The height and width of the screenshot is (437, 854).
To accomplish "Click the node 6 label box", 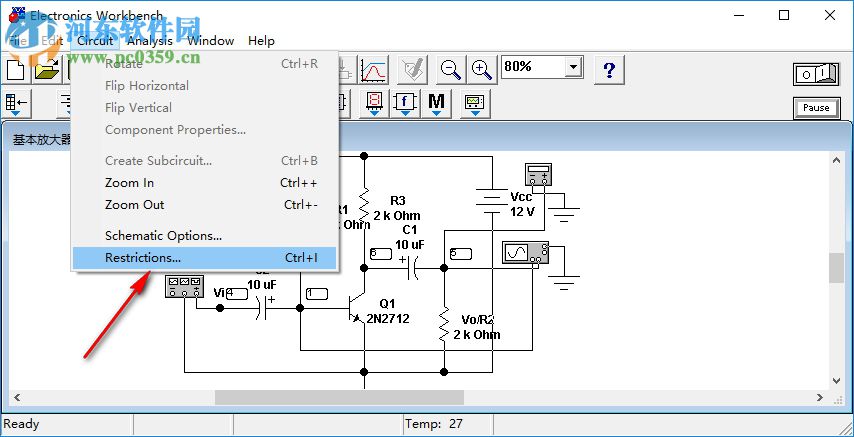I will (x=381, y=253).
